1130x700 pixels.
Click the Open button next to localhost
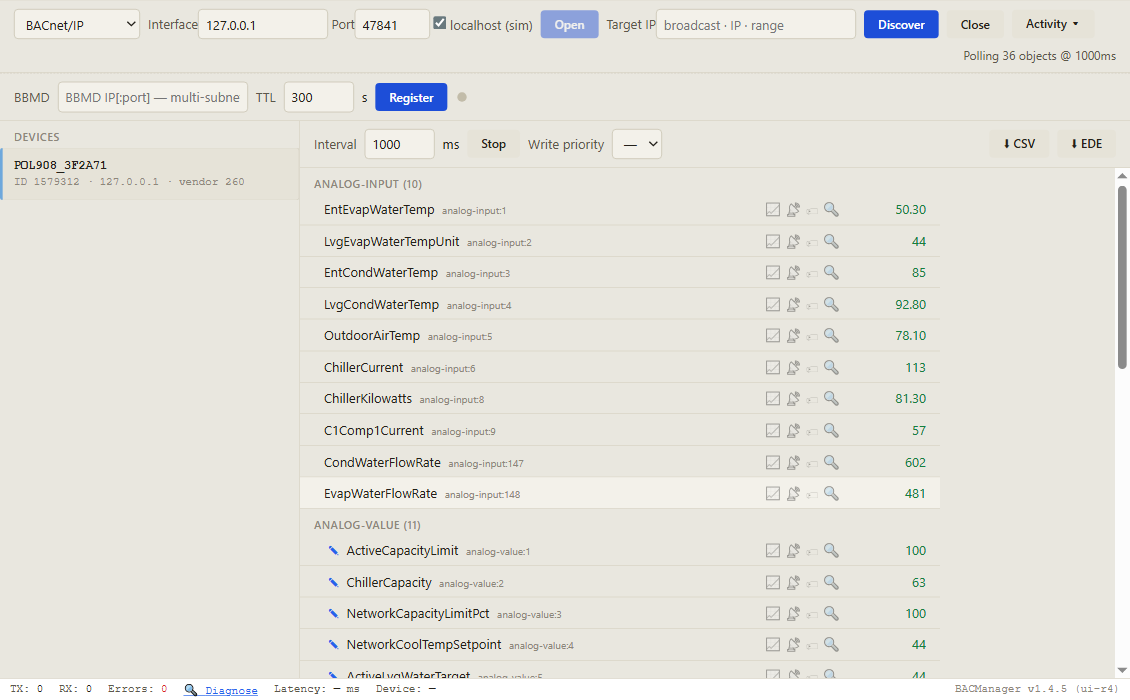[569, 25]
